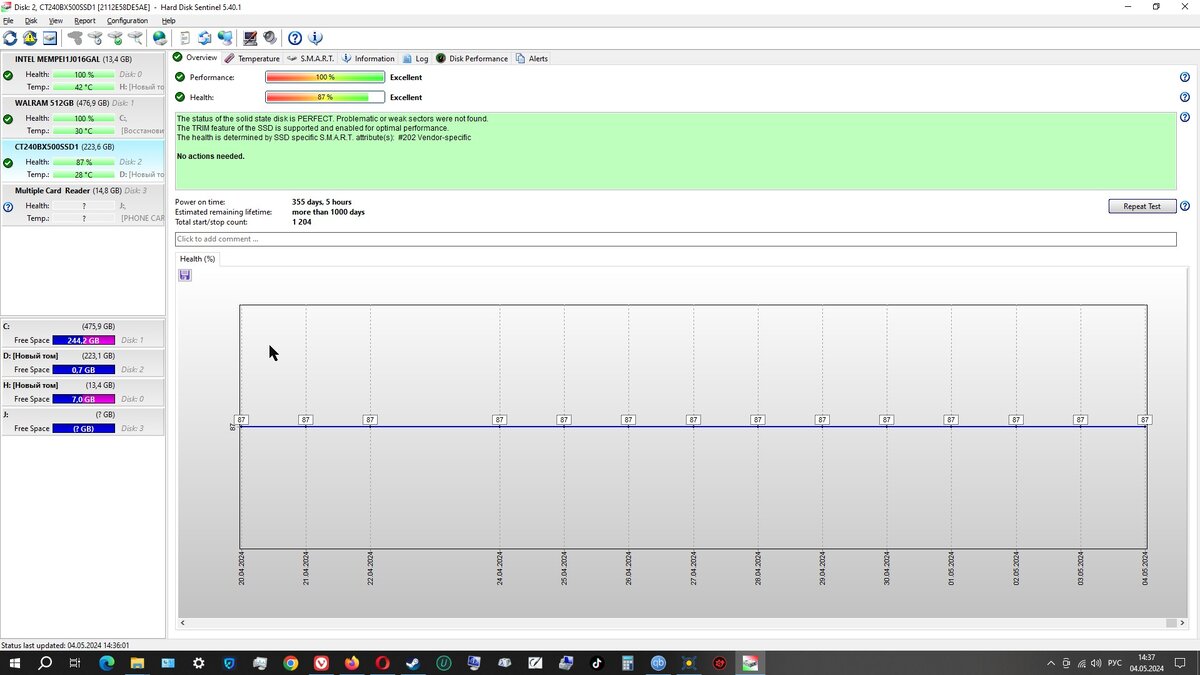This screenshot has width=1200, height=675.
Task: Click the Performance 100 % bar
Action: (x=325, y=77)
